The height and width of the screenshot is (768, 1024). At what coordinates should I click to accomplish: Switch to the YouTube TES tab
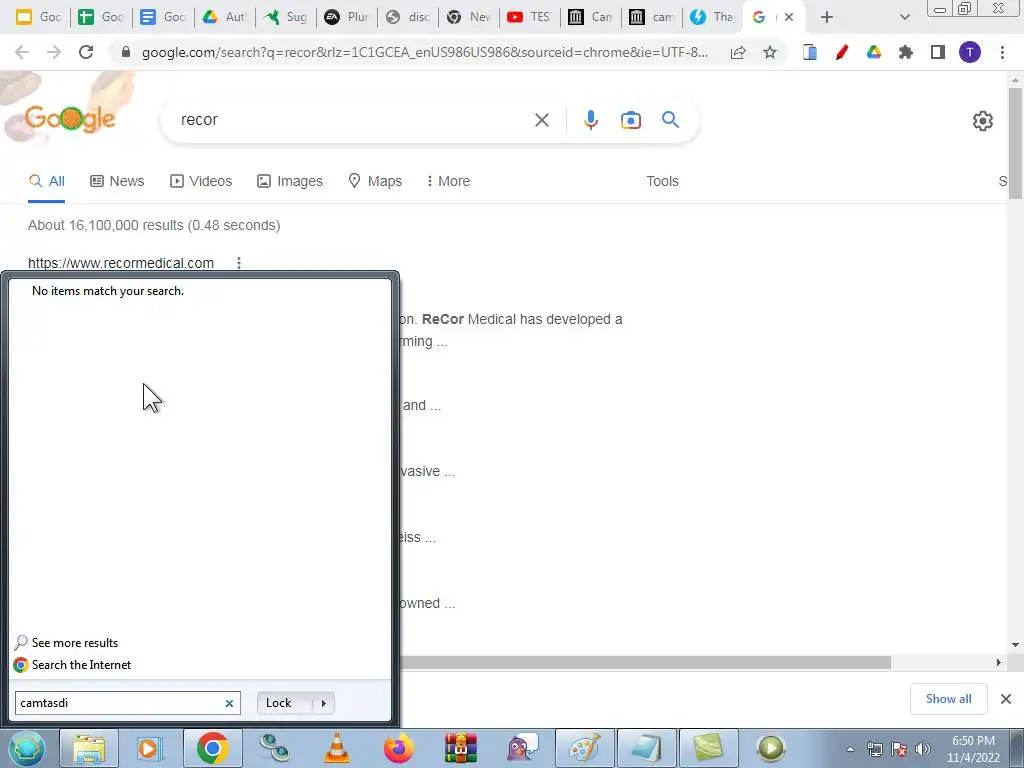point(529,17)
